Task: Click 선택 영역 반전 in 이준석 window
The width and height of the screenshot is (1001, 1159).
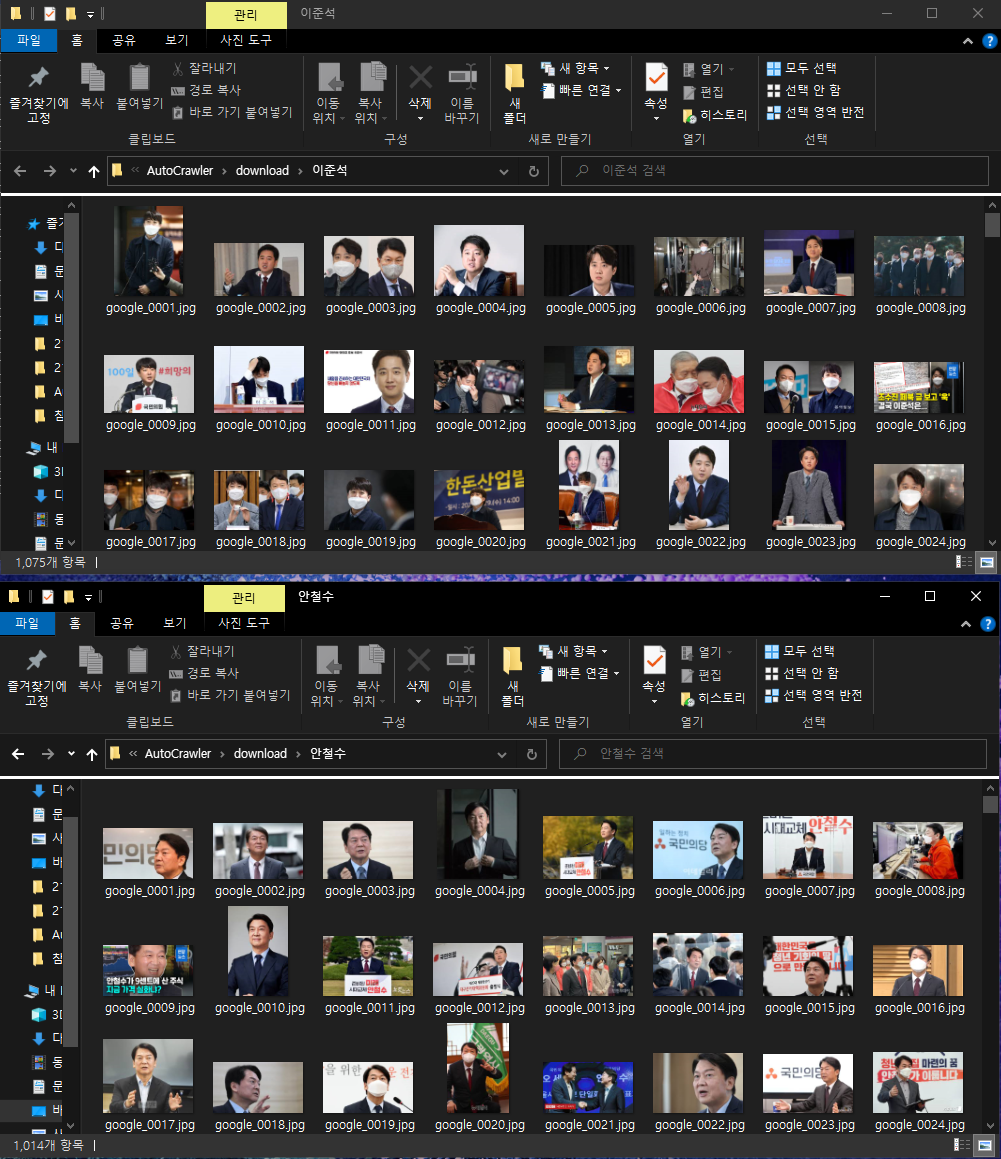Action: pos(815,112)
